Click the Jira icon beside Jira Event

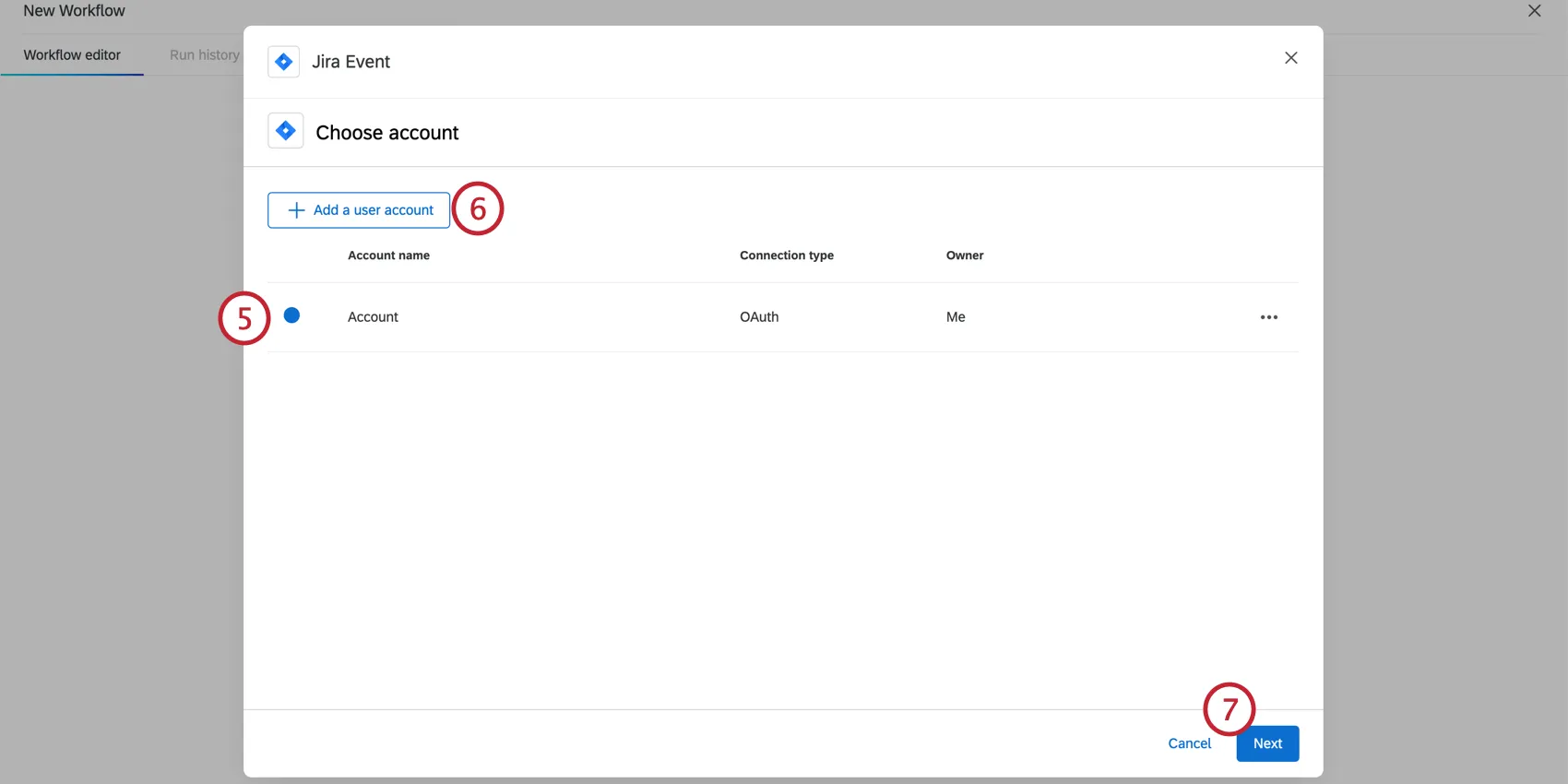pyautogui.click(x=283, y=62)
